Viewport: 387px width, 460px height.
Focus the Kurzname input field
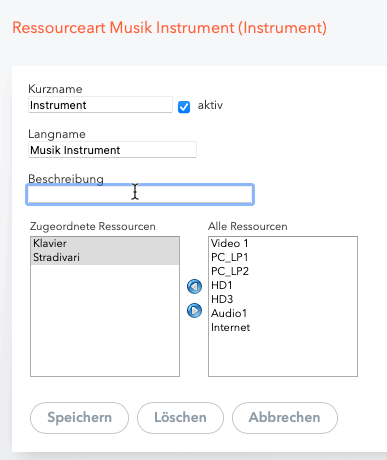click(100, 105)
